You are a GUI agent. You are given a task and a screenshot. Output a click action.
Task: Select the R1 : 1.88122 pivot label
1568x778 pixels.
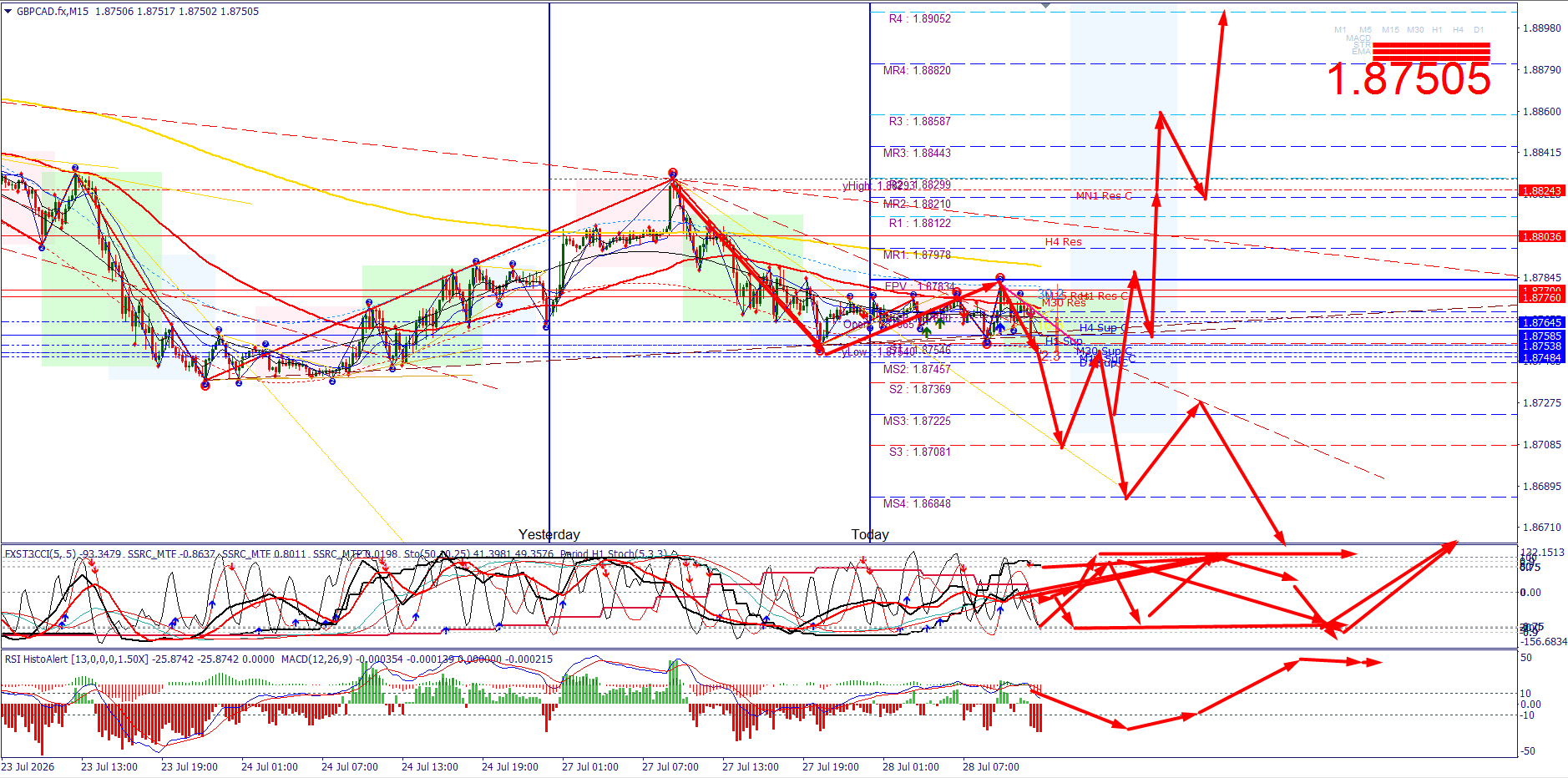coord(919,223)
